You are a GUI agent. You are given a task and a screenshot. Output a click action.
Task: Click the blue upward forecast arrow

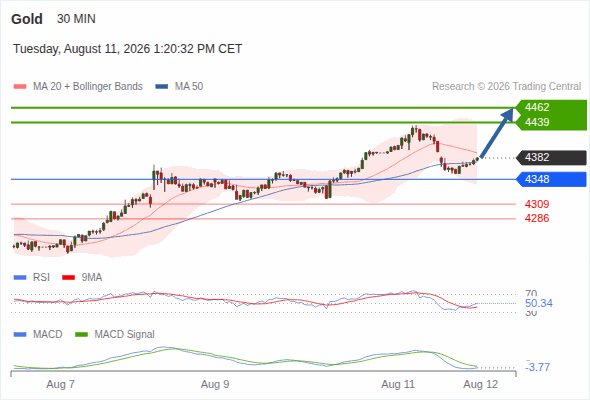[497, 133]
